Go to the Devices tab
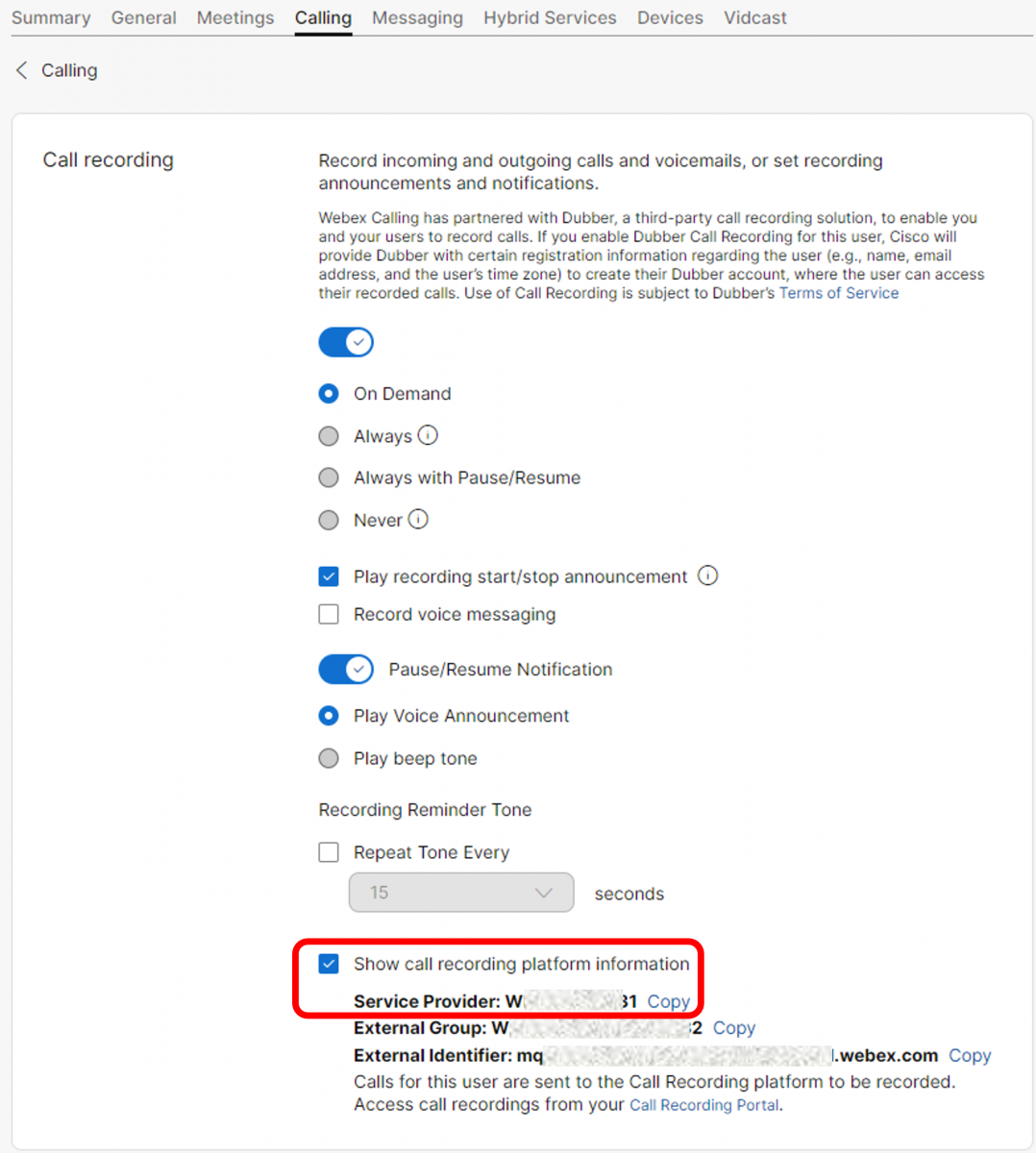 click(670, 18)
